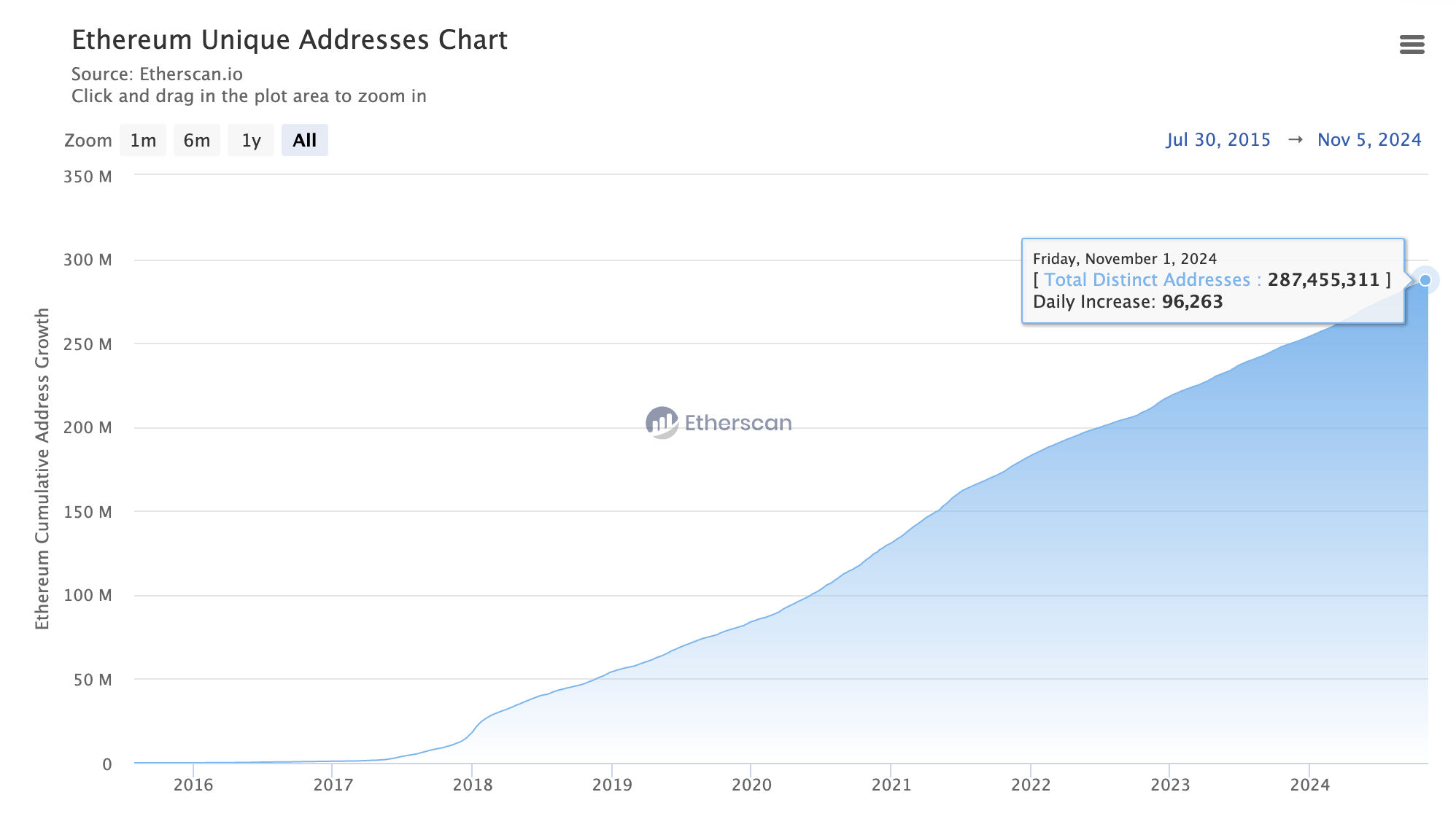Click the 2017 x-axis label
This screenshot has height=827, width=1456.
point(333,785)
